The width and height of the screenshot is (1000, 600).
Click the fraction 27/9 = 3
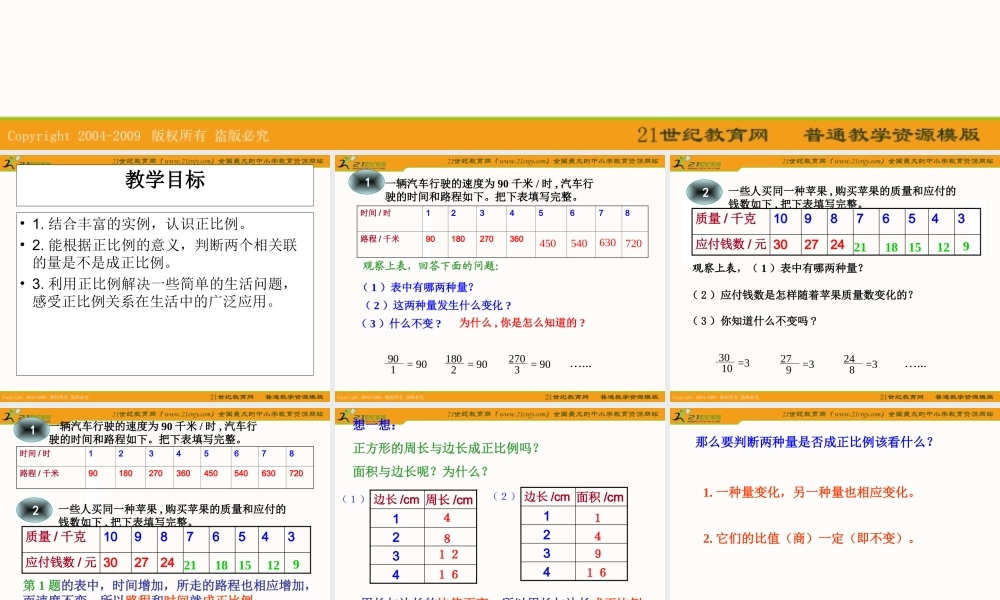click(797, 363)
